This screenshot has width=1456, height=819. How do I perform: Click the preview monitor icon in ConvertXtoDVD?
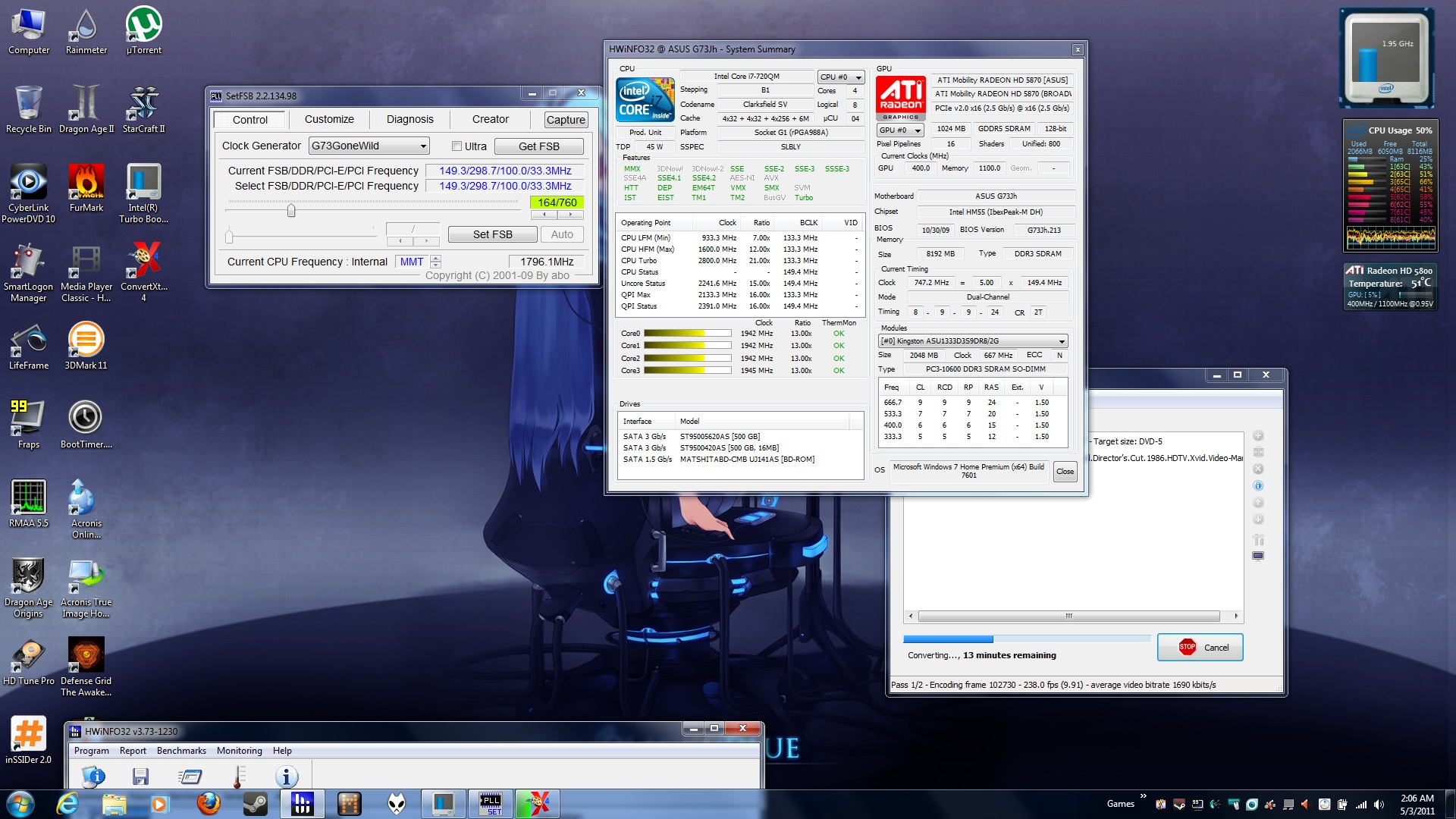coord(1258,556)
